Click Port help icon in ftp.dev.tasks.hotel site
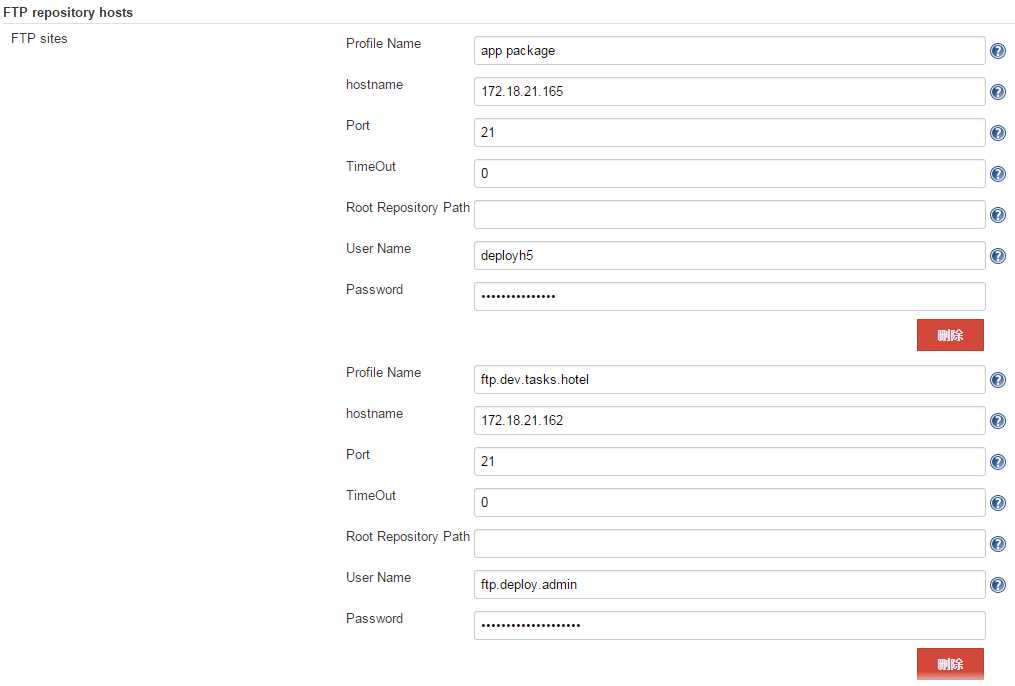 click(x=997, y=462)
